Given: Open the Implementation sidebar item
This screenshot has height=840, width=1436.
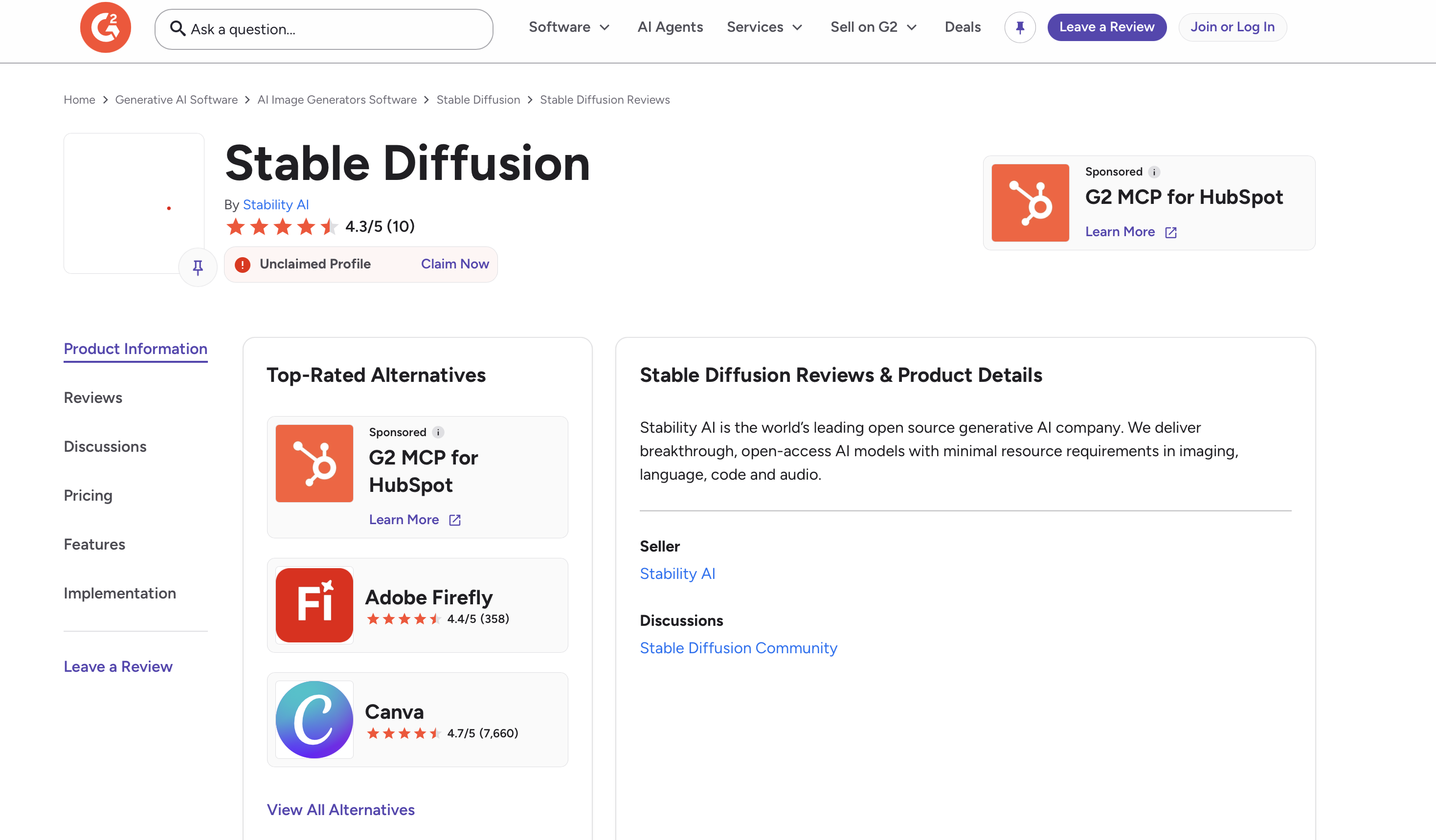Looking at the screenshot, I should [120, 594].
